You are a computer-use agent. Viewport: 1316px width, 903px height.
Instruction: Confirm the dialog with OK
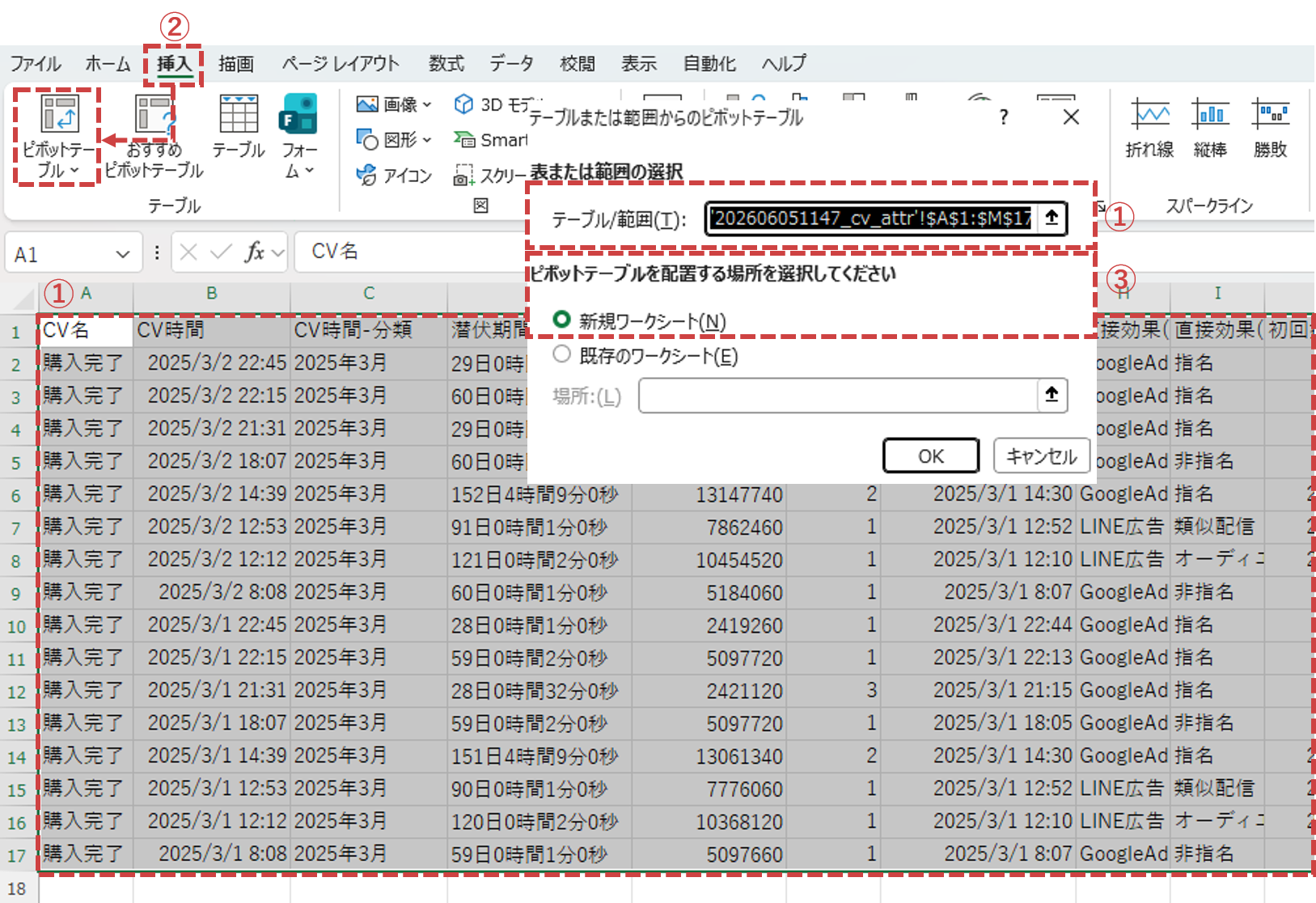[931, 456]
